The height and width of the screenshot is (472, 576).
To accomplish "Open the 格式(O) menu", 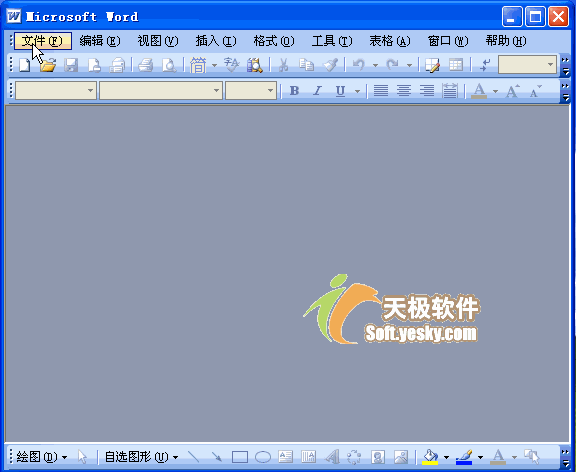I will [x=274, y=41].
